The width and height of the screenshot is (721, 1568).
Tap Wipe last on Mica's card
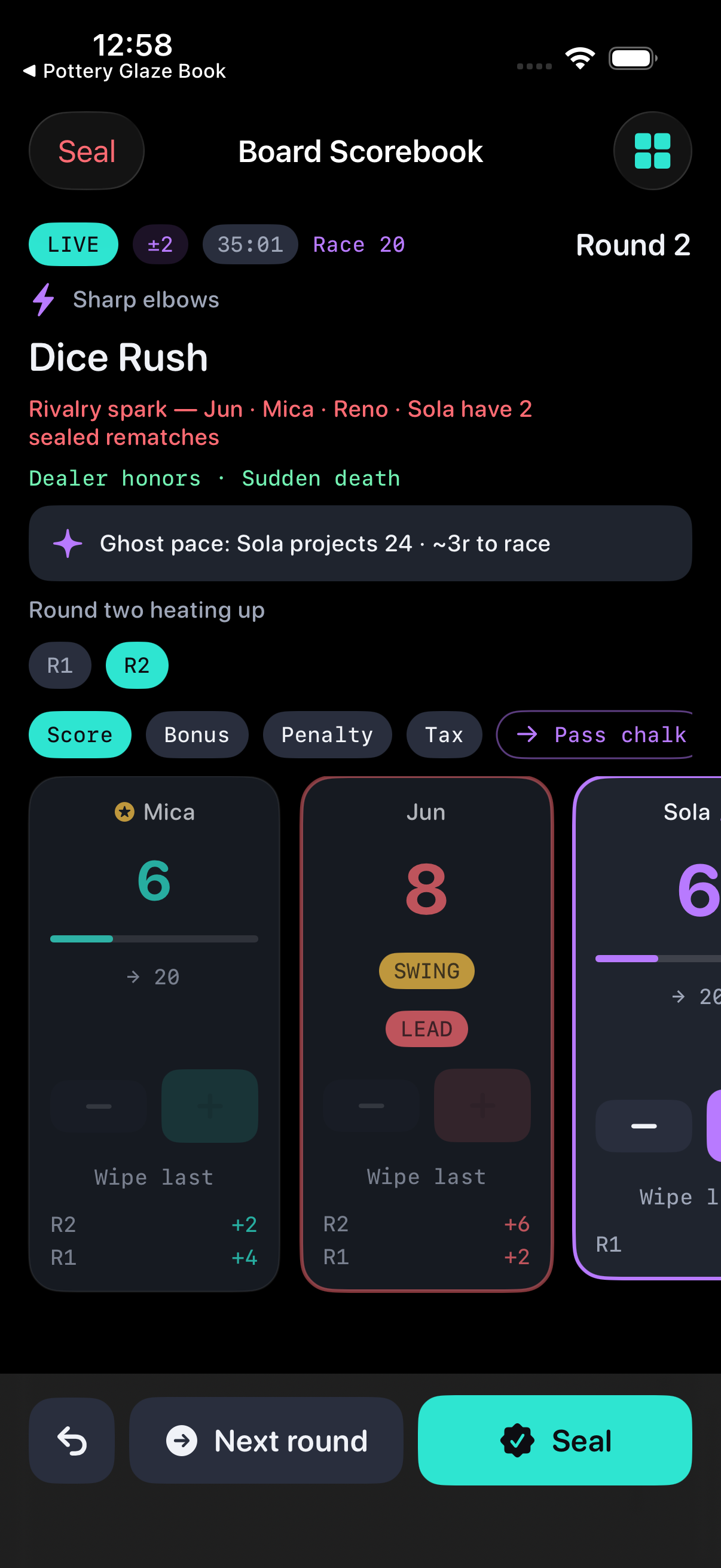[x=154, y=1177]
